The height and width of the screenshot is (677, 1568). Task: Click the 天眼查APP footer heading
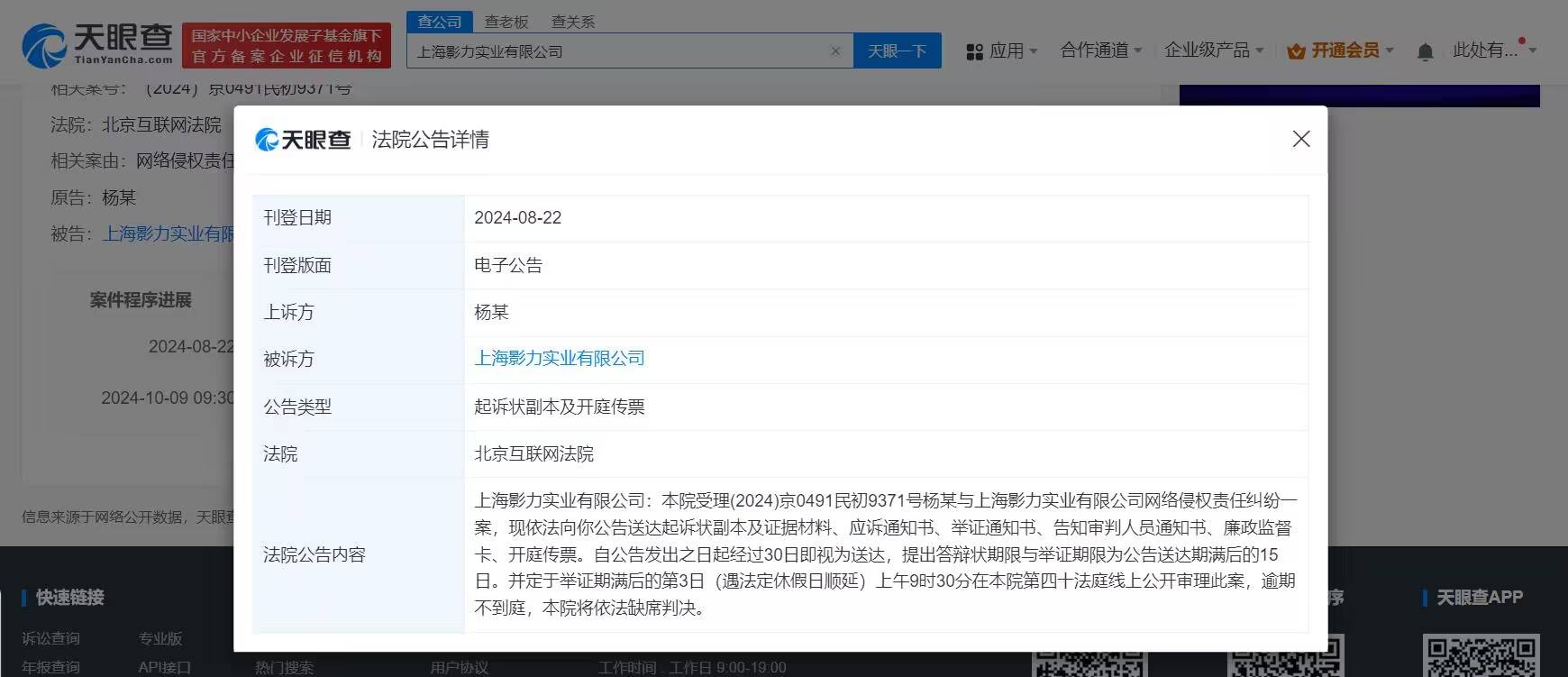tap(1480, 598)
